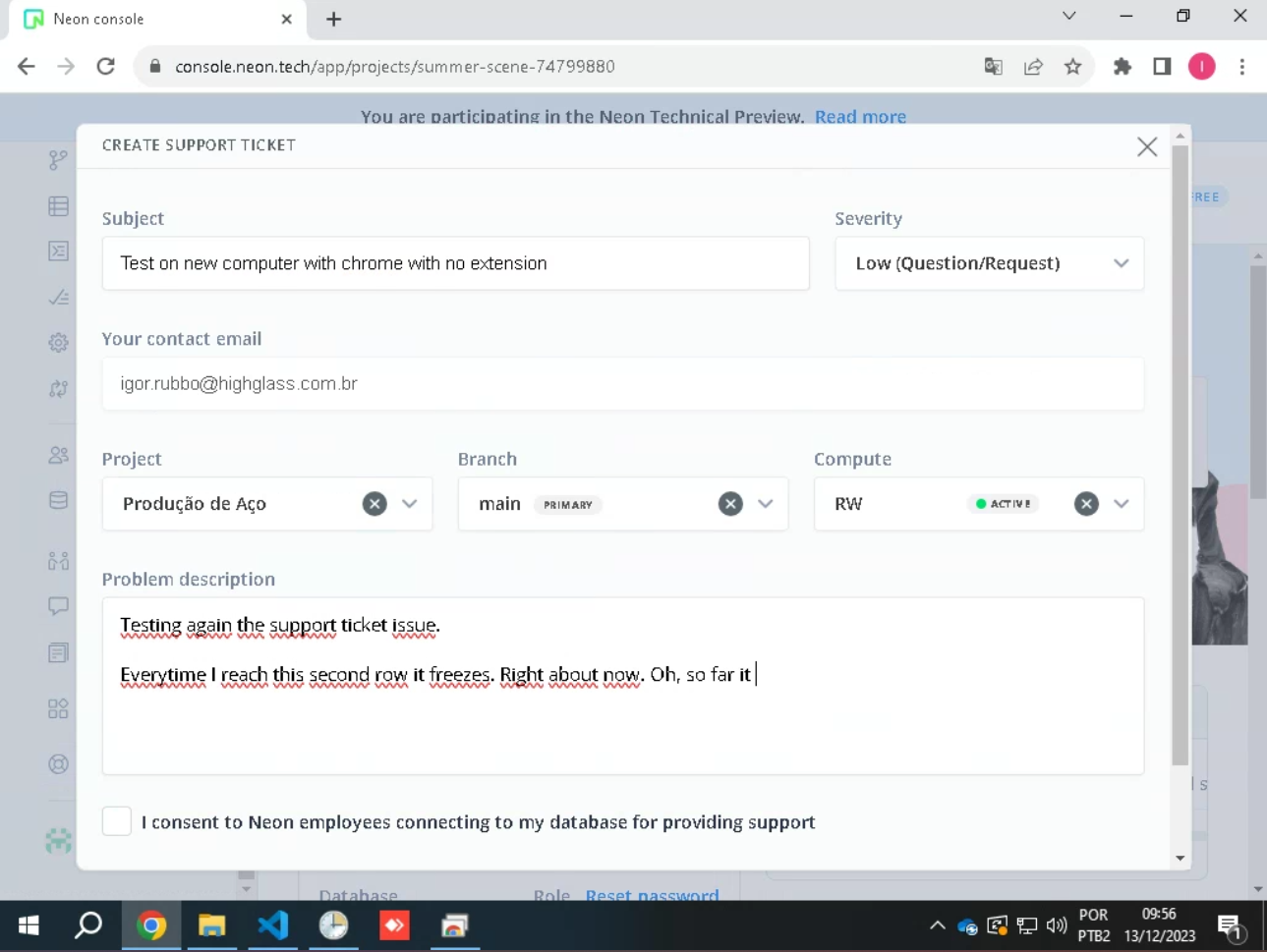Open the Databases cylinder icon in the sidebar
Image resolution: width=1267 pixels, height=952 pixels.
click(59, 500)
